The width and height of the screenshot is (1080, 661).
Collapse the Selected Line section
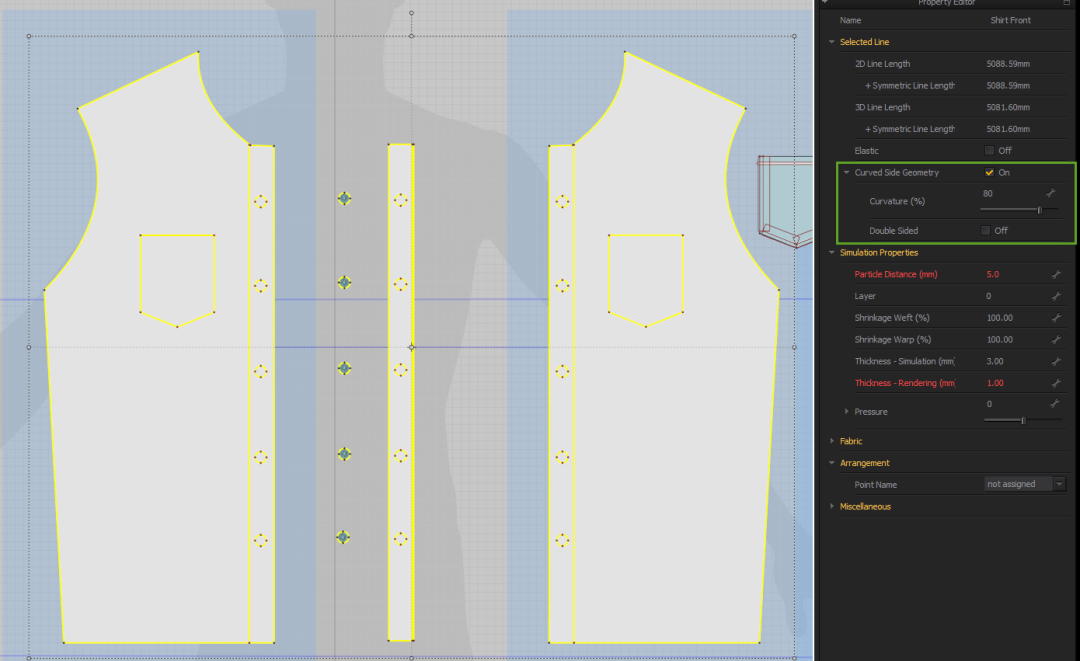[x=832, y=42]
